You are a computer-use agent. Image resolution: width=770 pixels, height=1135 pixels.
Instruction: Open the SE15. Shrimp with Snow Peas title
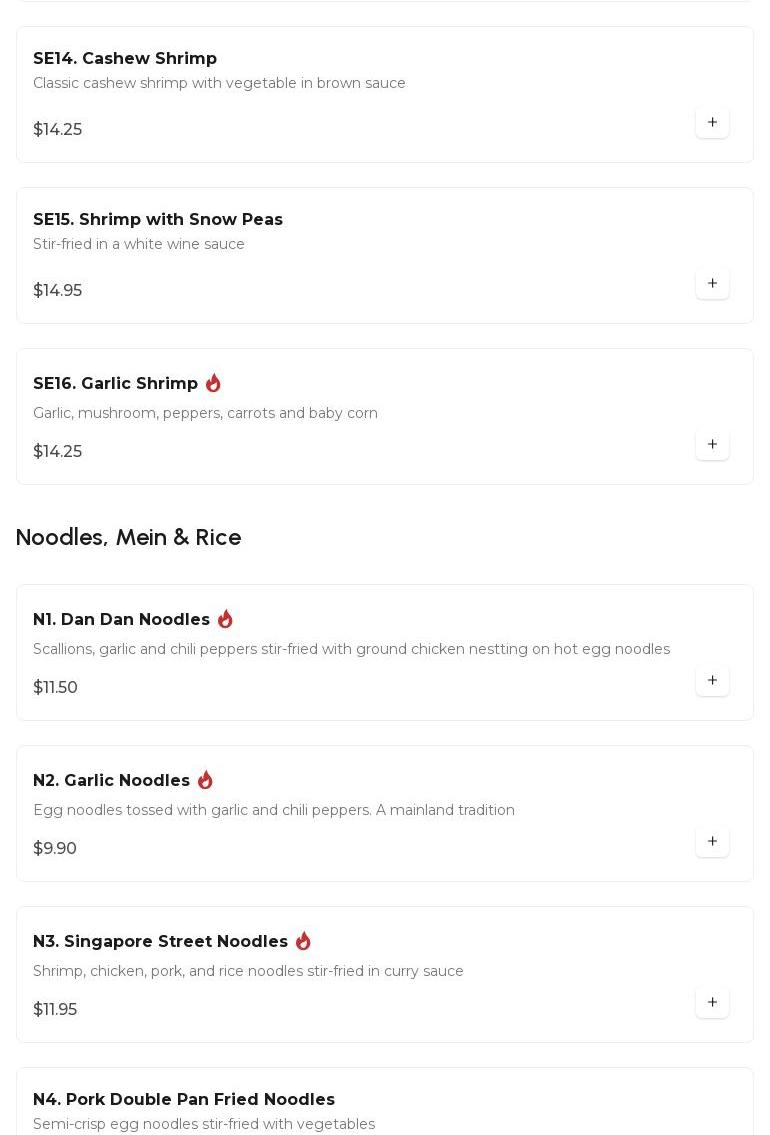click(x=158, y=219)
